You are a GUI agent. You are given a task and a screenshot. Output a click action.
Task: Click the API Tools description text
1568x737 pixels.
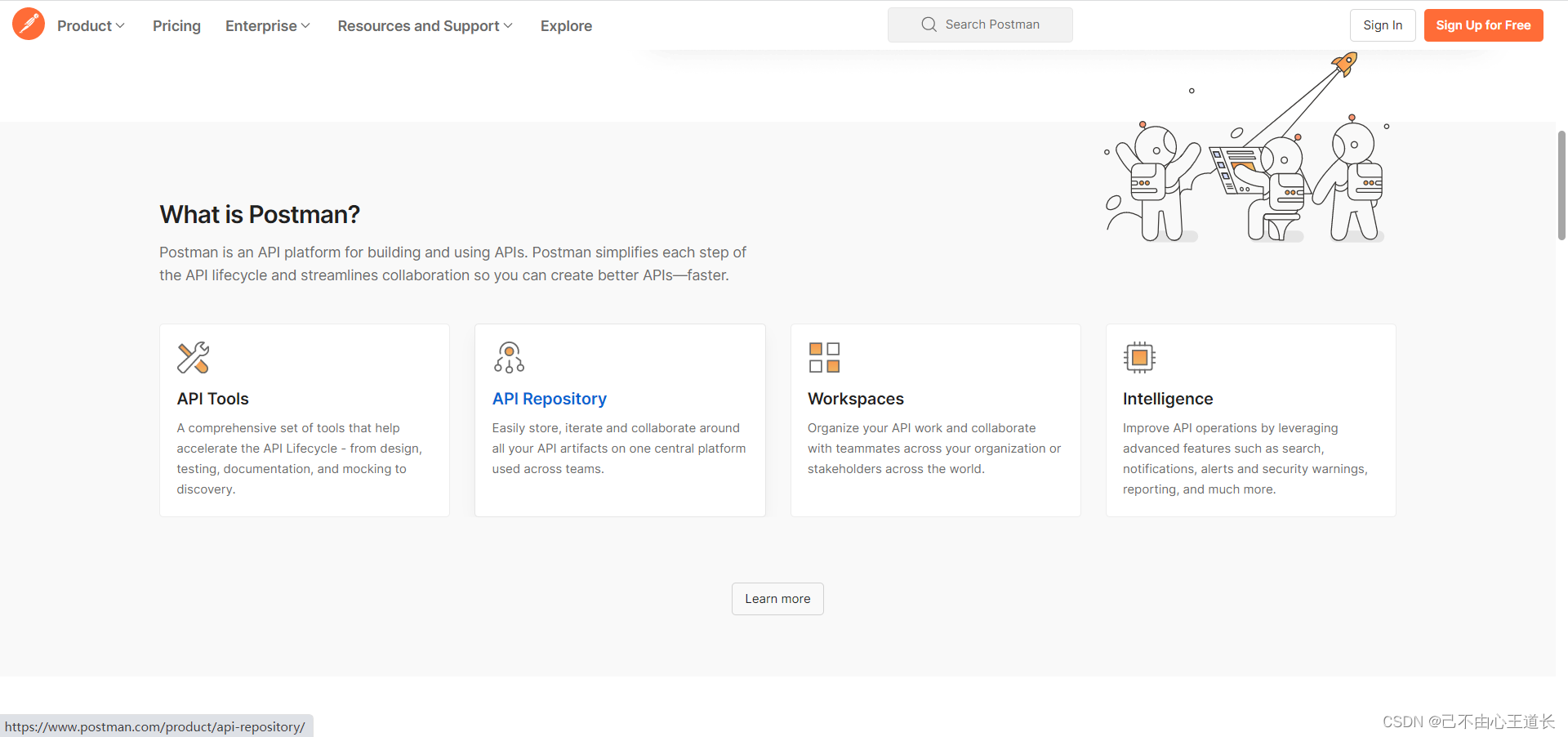[300, 458]
